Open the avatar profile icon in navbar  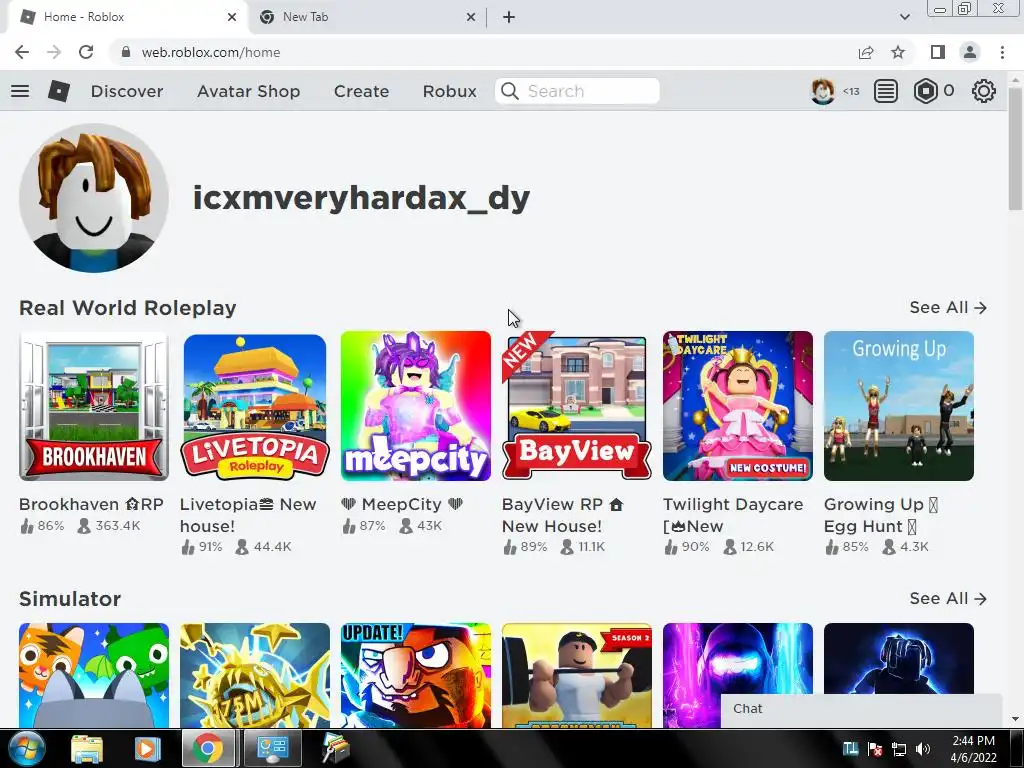click(822, 91)
